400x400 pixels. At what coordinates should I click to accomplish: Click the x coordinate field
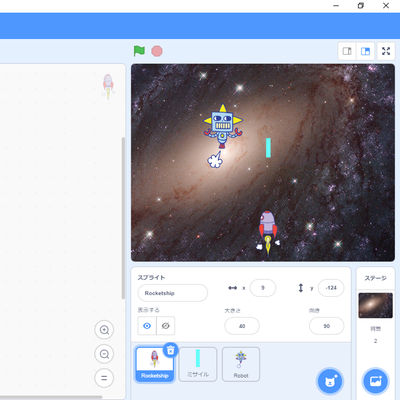pos(263,288)
